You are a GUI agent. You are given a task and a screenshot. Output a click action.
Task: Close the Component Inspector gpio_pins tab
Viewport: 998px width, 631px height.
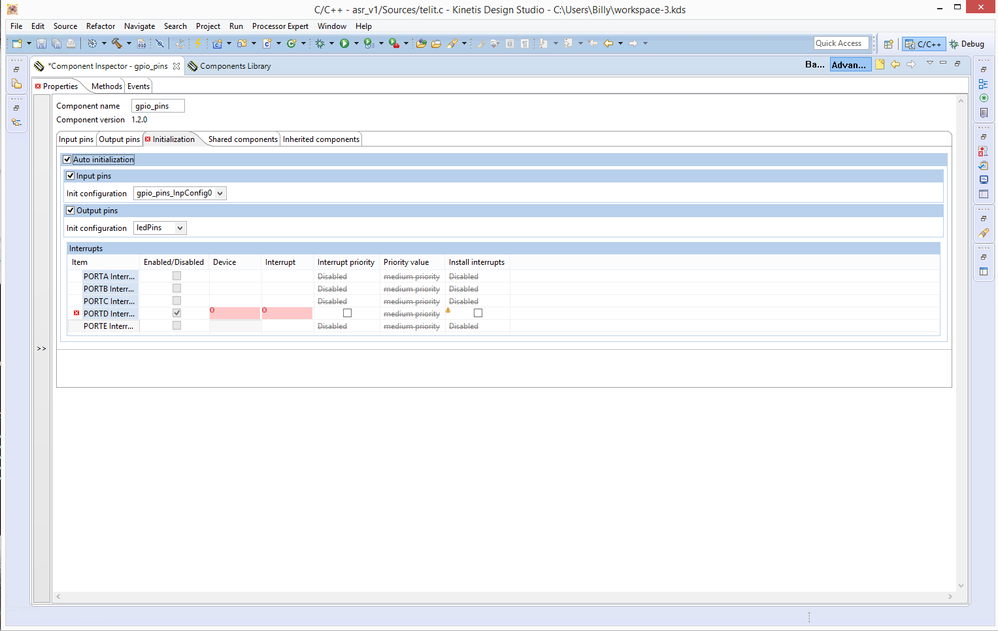click(x=176, y=66)
